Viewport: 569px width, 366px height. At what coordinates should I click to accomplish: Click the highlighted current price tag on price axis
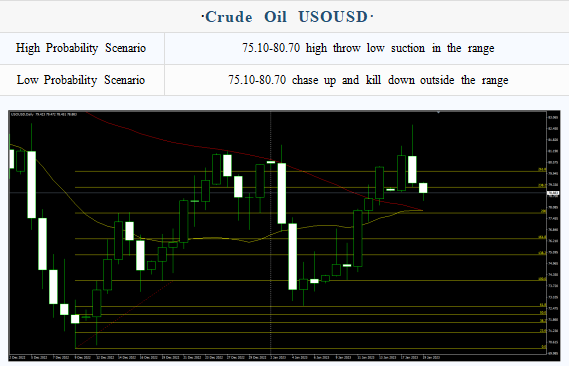pos(553,193)
